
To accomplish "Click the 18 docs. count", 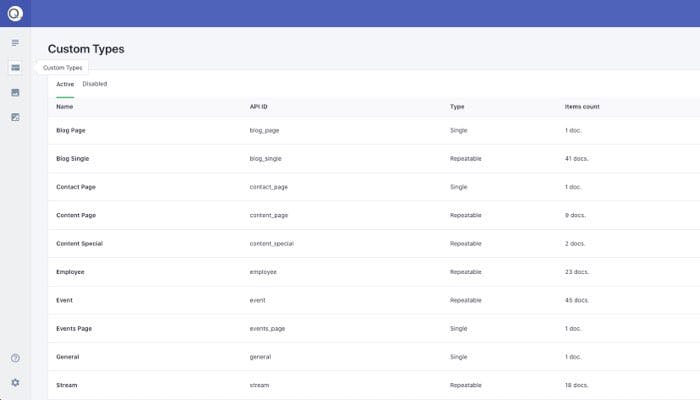I will click(x=577, y=385).
